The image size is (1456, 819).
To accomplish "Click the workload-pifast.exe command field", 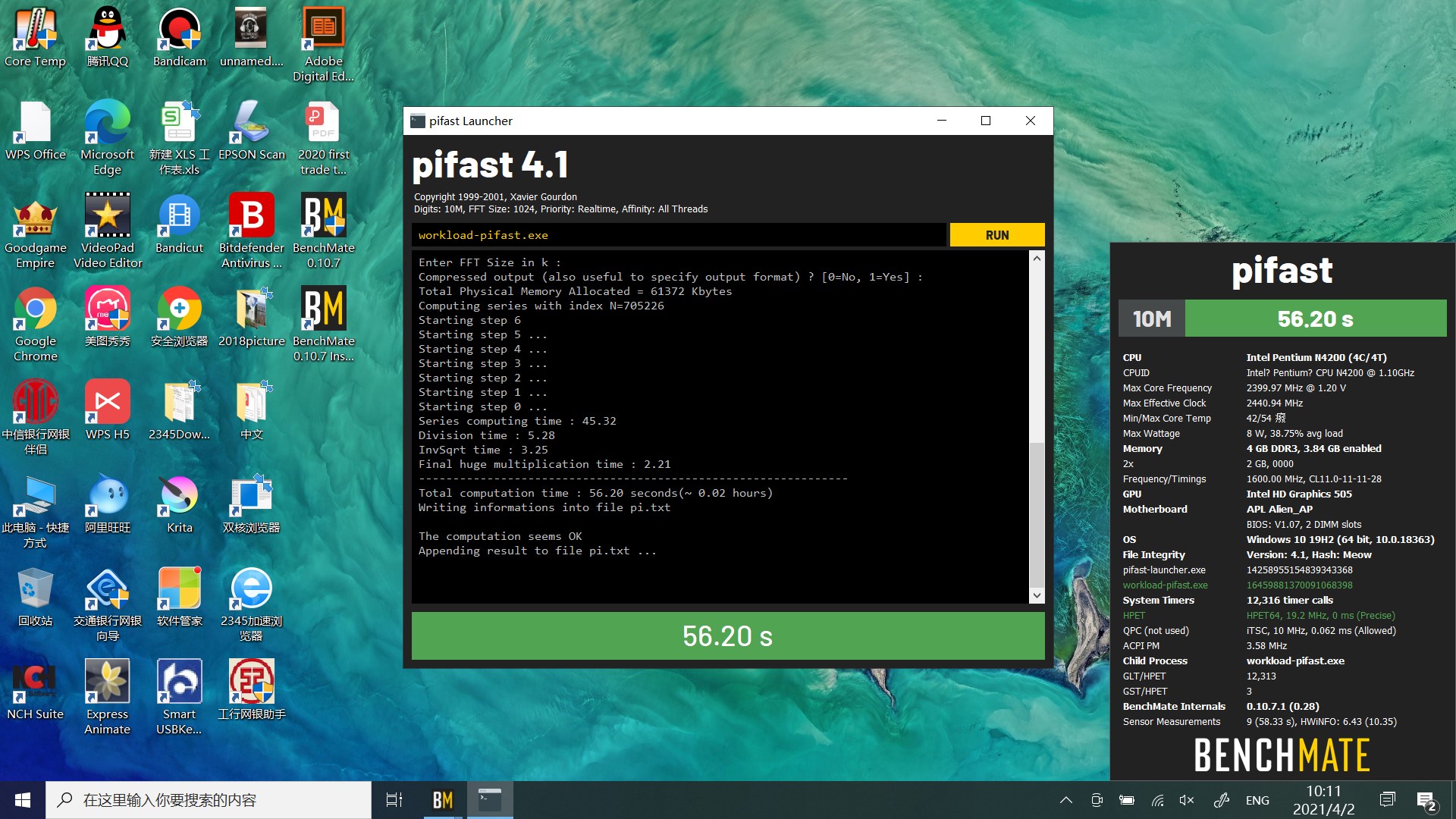I will pos(679,235).
